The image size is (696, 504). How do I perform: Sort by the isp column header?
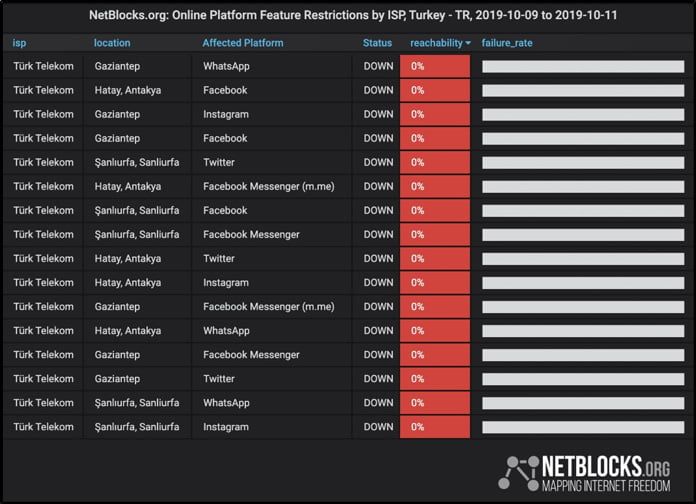[x=19, y=43]
